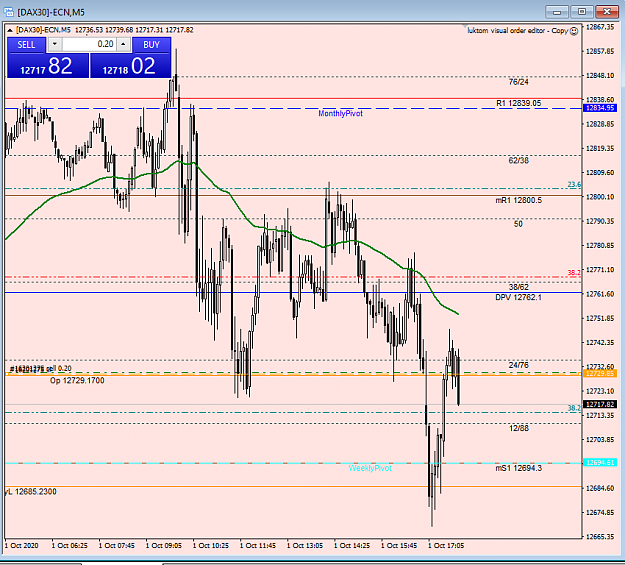Click the 76/24 level label
This screenshot has height=565, width=625.
pos(519,82)
